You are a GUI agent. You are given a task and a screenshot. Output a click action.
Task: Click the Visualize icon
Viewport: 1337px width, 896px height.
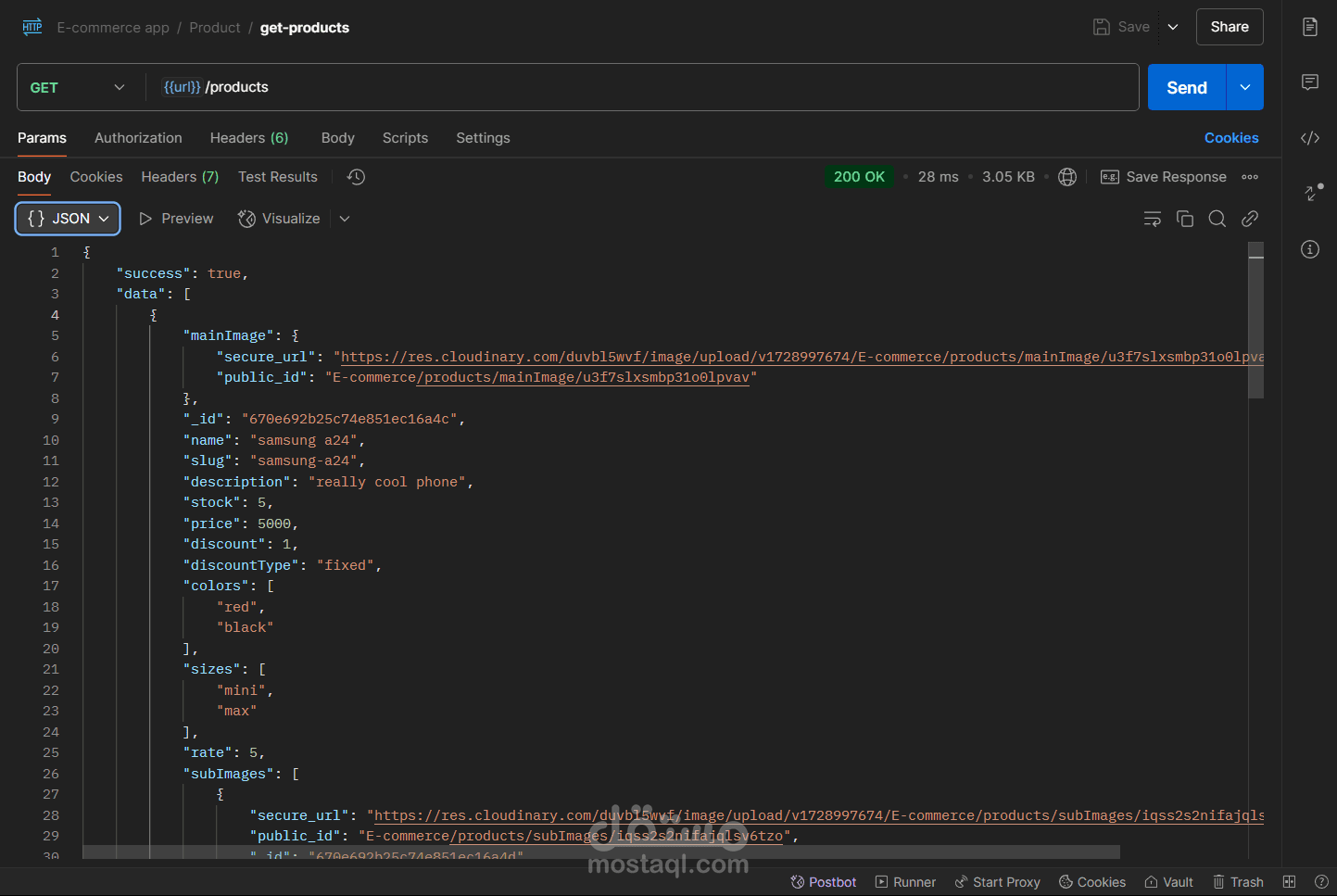[246, 219]
